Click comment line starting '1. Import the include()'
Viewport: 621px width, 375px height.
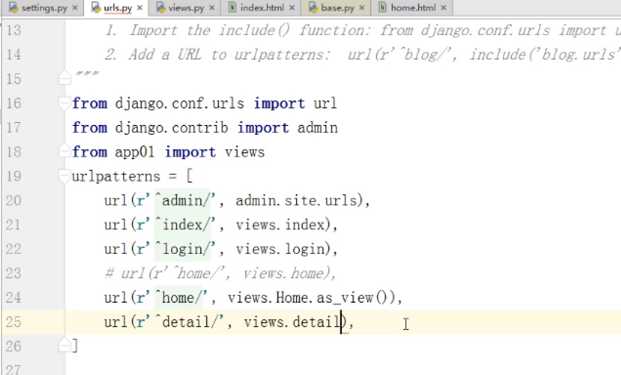point(362,30)
